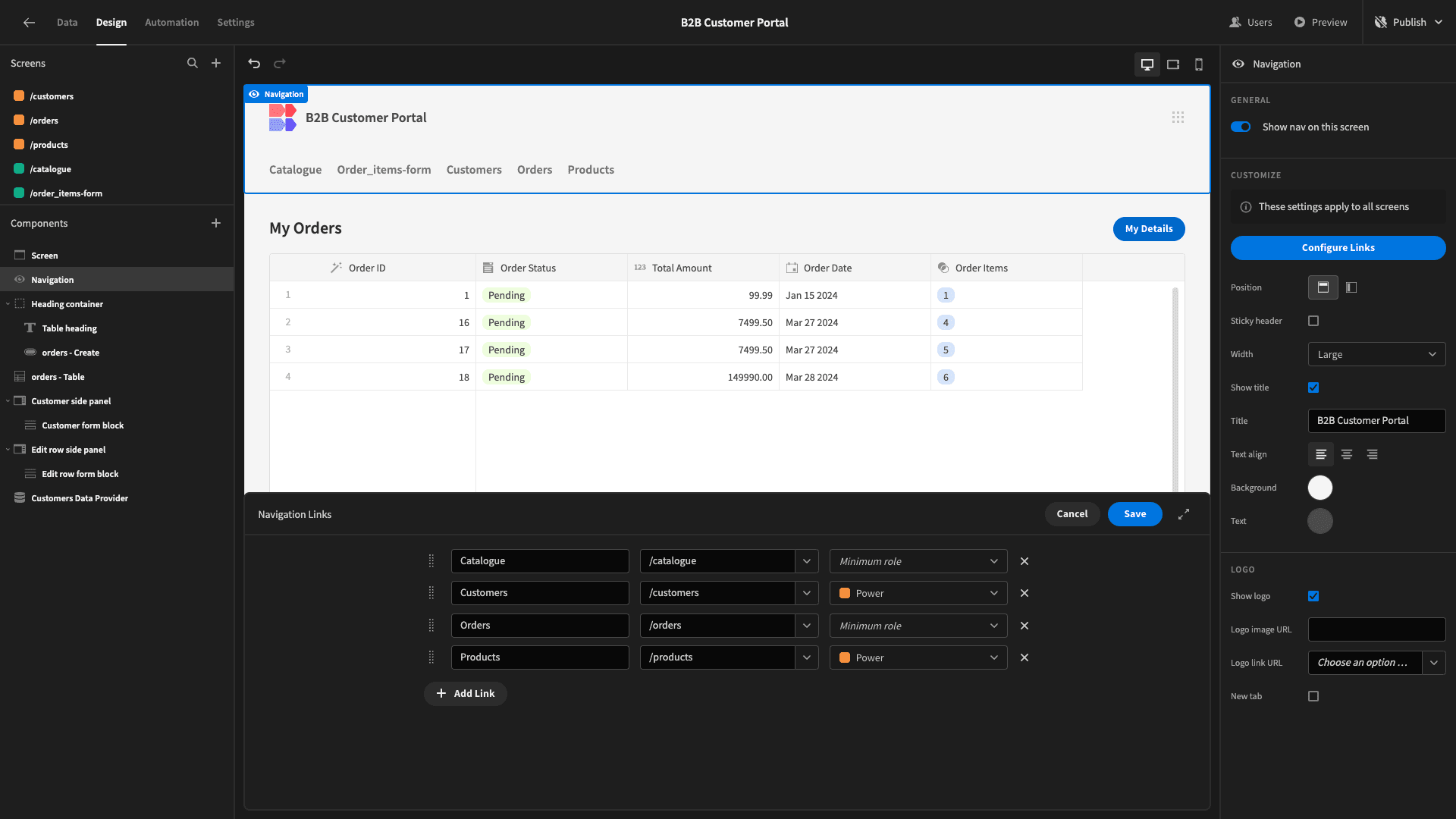
Task: Uncheck the Show logo checkbox
Action: click(x=1313, y=596)
